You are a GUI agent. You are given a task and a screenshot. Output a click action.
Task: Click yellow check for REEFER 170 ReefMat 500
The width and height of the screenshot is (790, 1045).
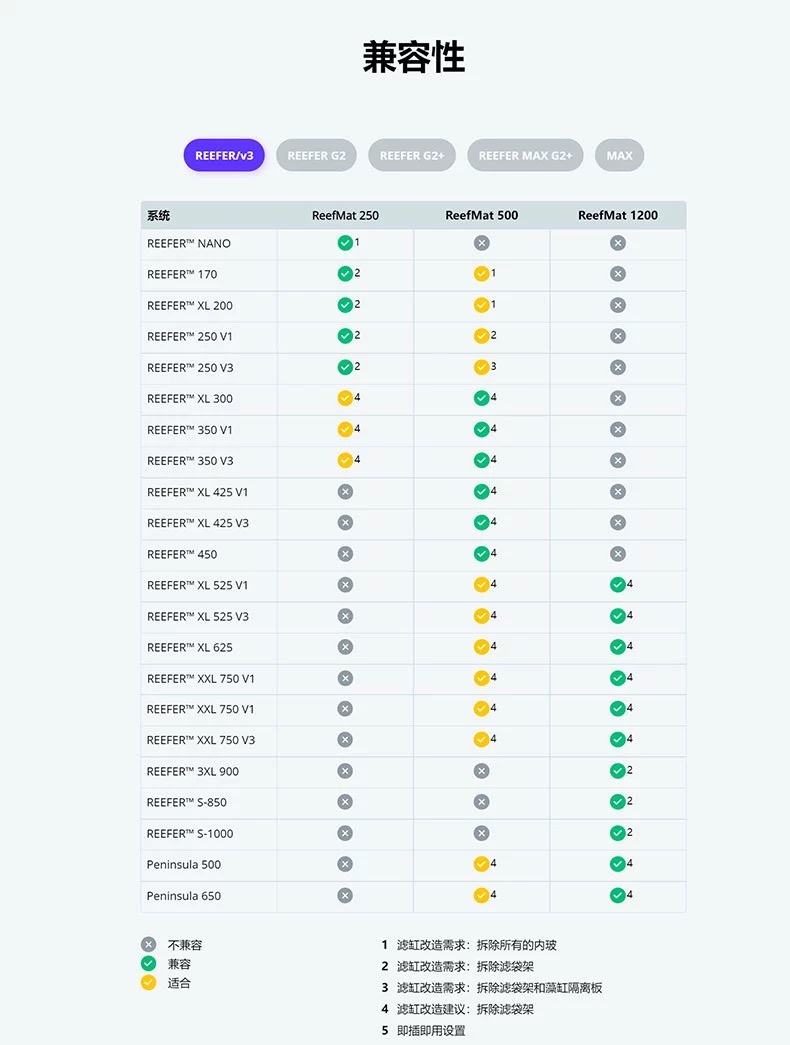[481, 274]
